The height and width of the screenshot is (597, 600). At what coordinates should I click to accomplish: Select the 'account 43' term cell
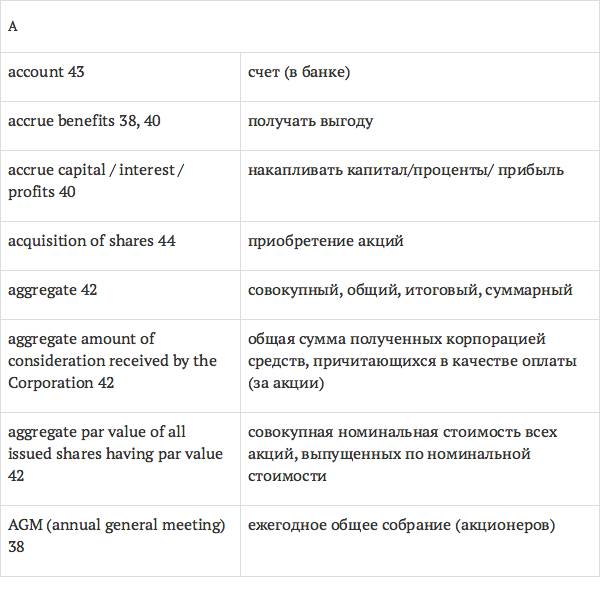pyautogui.click(x=47, y=72)
